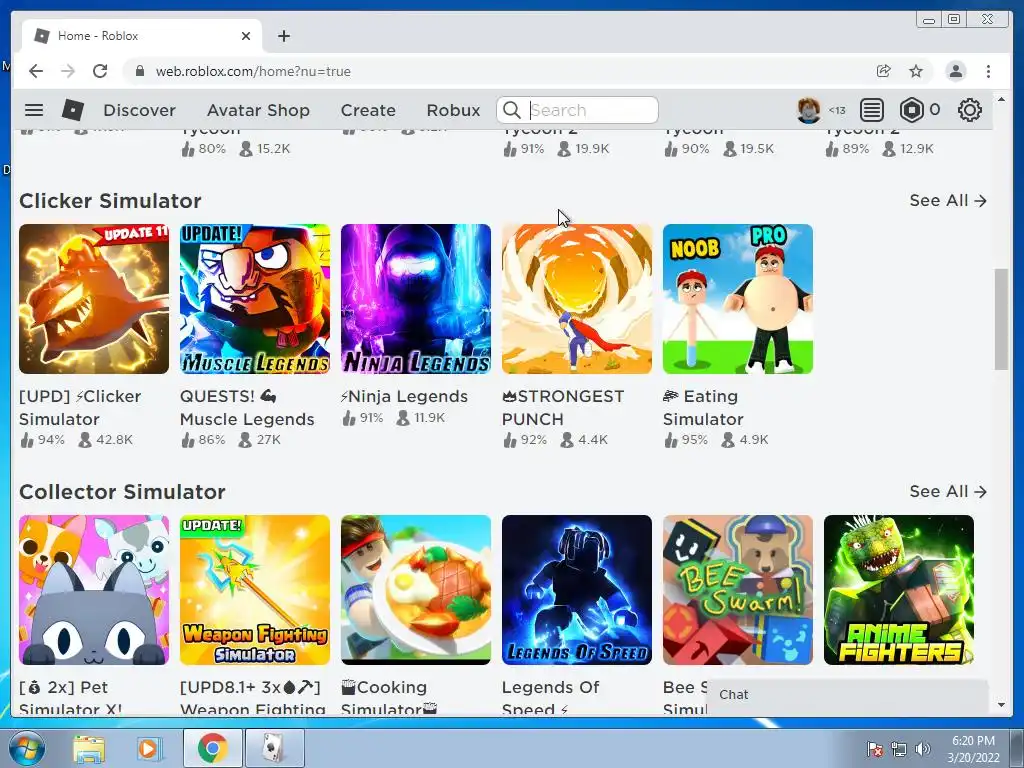Open the Roblox settings gear
The height and width of the screenshot is (768, 1024).
[x=969, y=110]
